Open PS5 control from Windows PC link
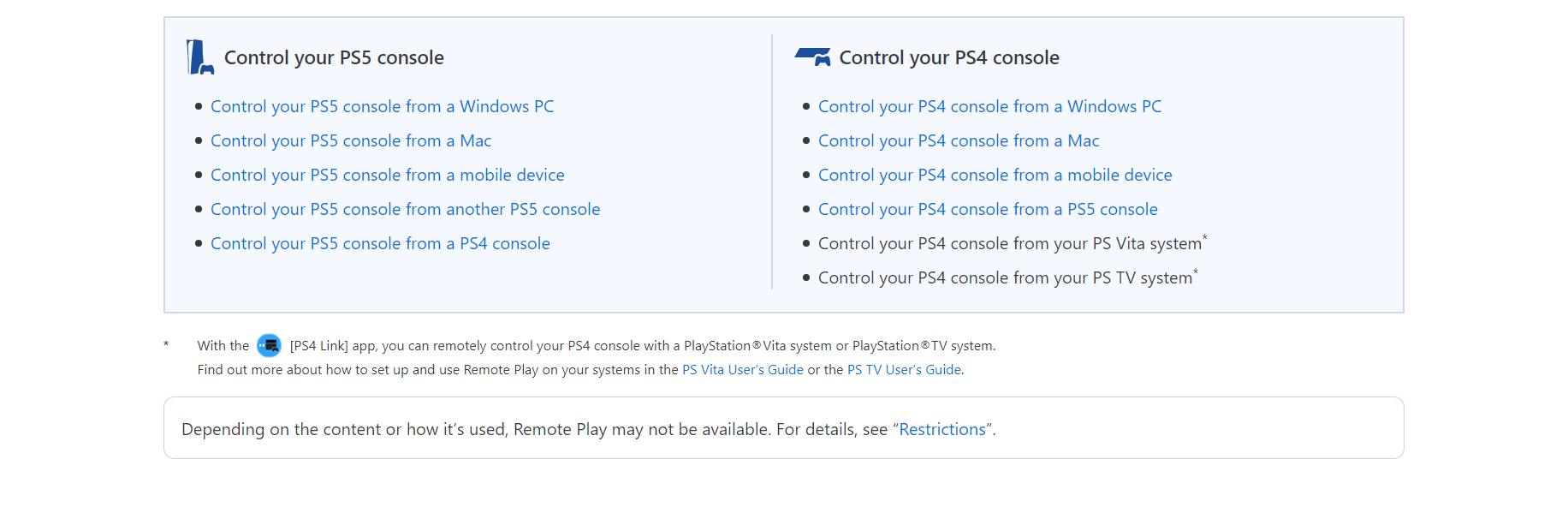Viewport: 1568px width, 519px height. [382, 106]
